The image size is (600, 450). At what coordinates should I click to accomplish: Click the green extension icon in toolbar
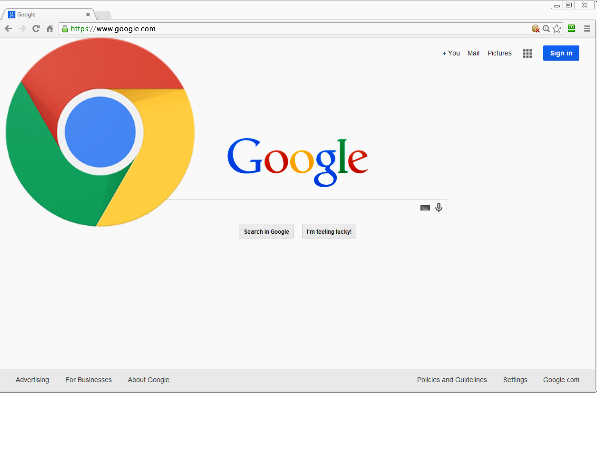tap(571, 29)
